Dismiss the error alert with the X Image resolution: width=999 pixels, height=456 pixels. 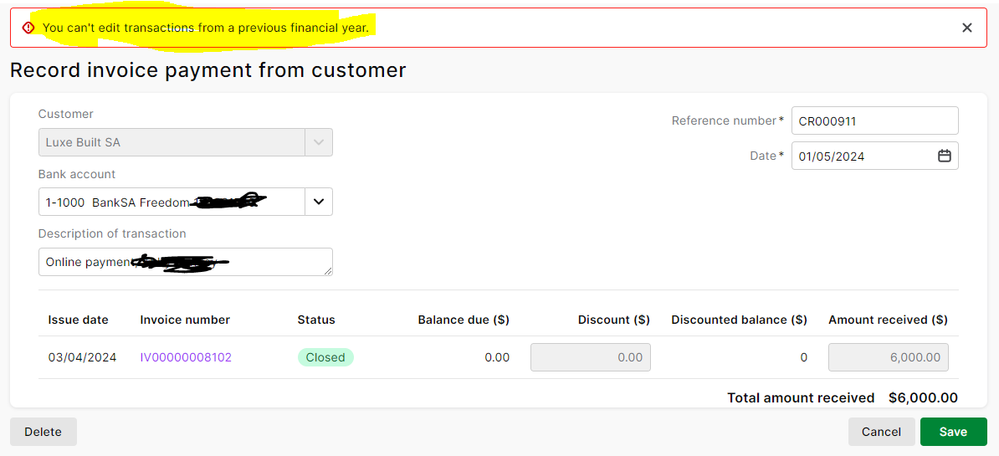(967, 28)
